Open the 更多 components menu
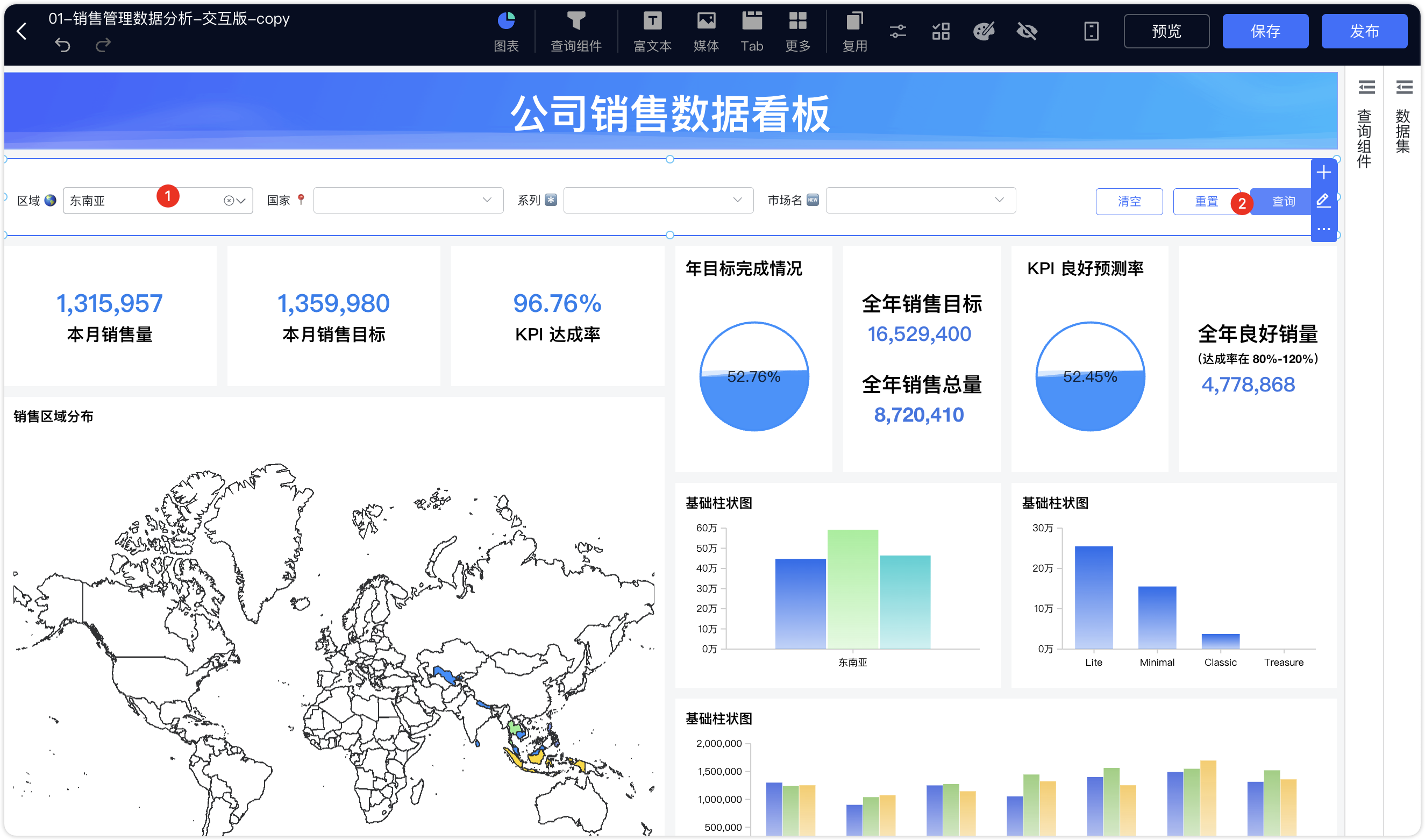 (797, 32)
